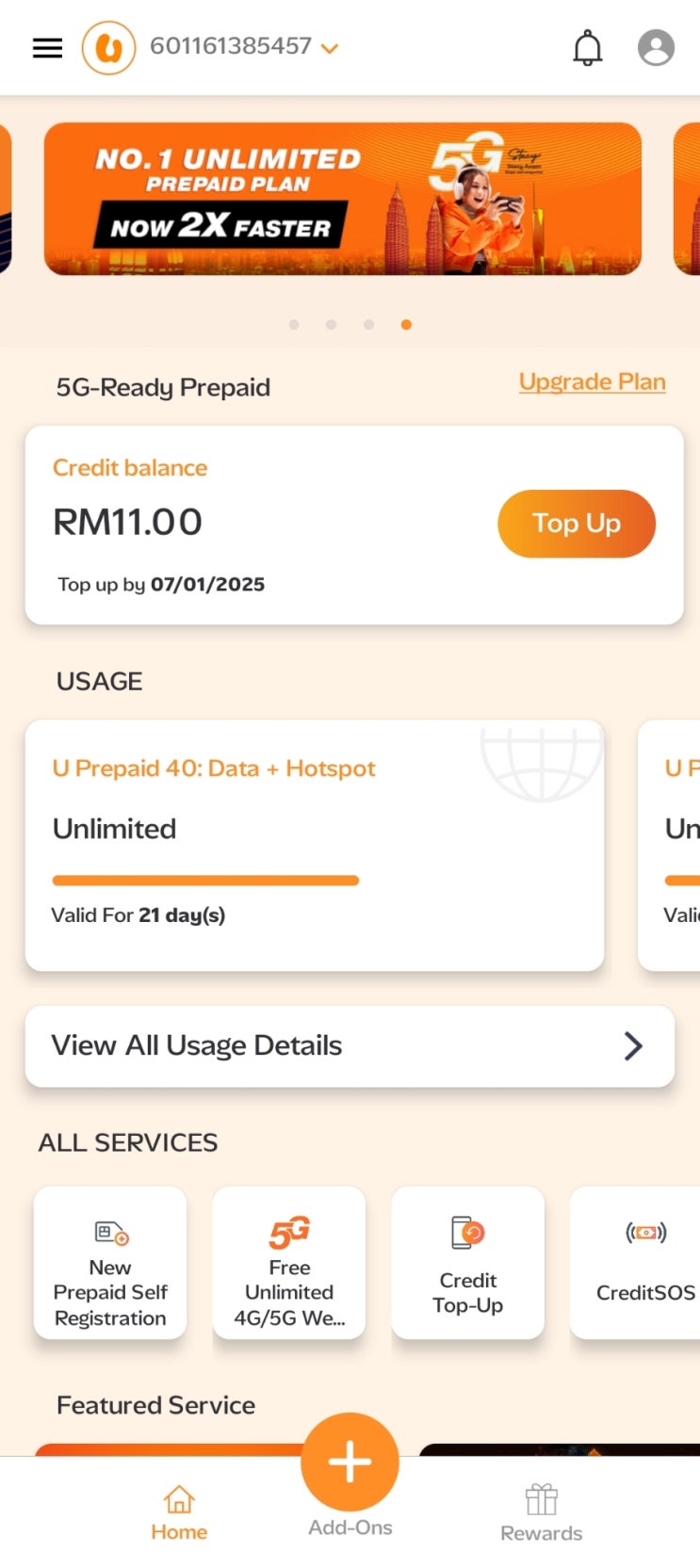The width and height of the screenshot is (700, 1568).
Task: Click the U Prepaid 40 usage progress bar
Action: pos(205,881)
